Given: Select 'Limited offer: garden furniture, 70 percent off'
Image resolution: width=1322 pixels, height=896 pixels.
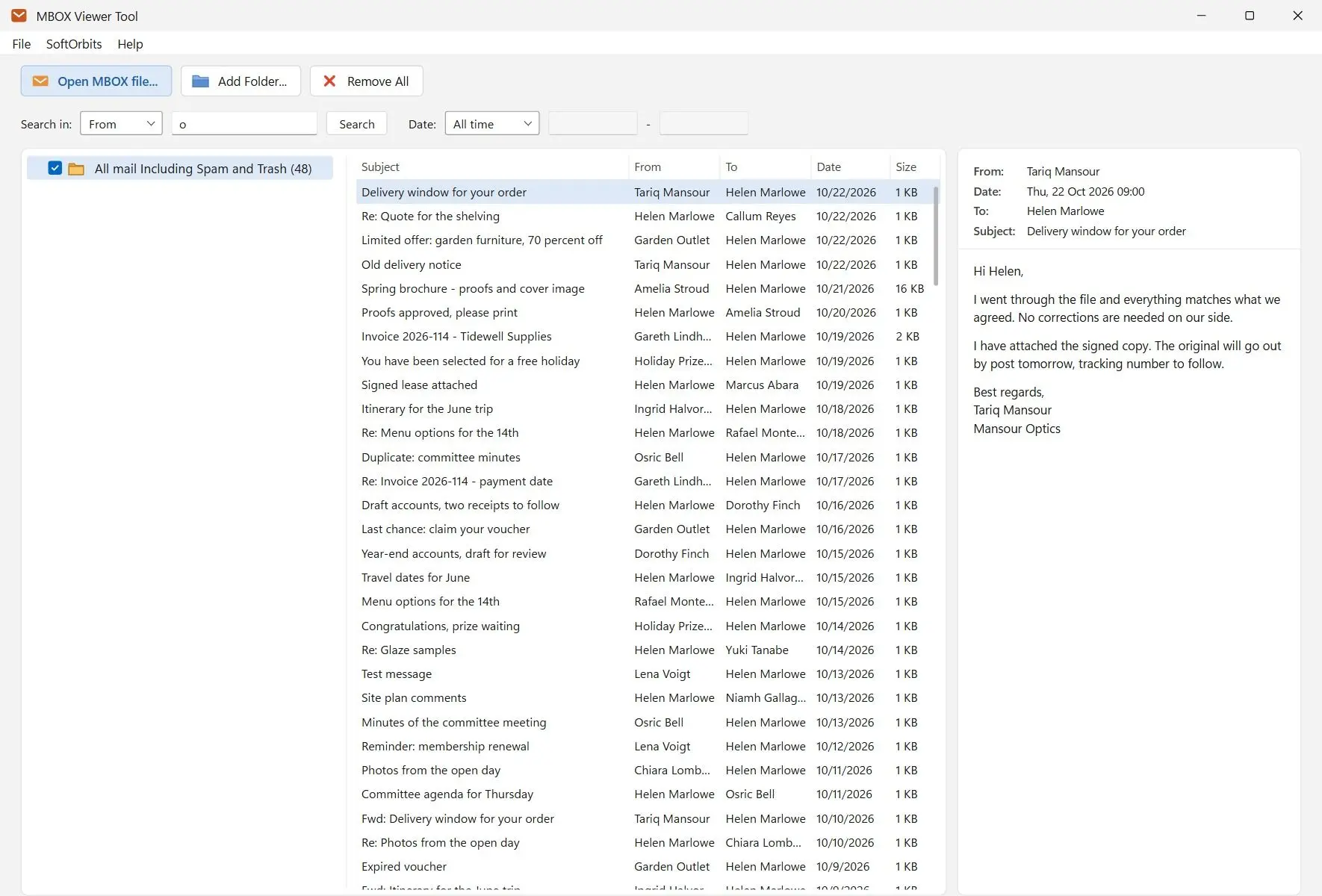Looking at the screenshot, I should click(644, 240).
